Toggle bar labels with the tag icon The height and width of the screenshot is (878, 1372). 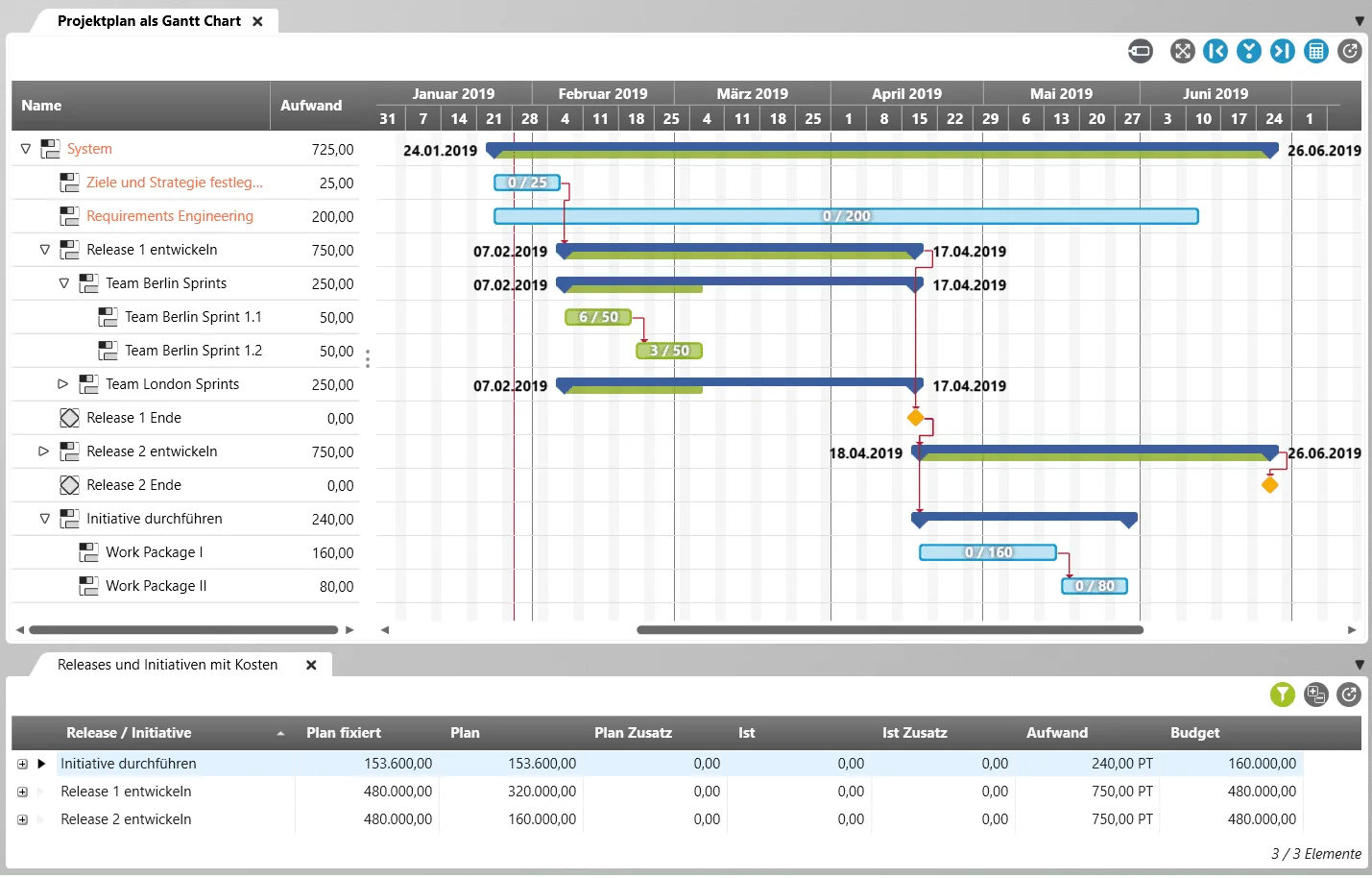(1140, 51)
